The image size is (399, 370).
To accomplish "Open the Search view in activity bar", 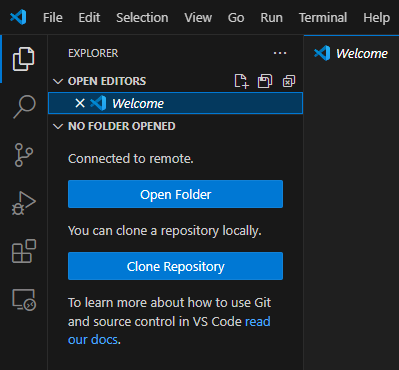I will 24,107.
